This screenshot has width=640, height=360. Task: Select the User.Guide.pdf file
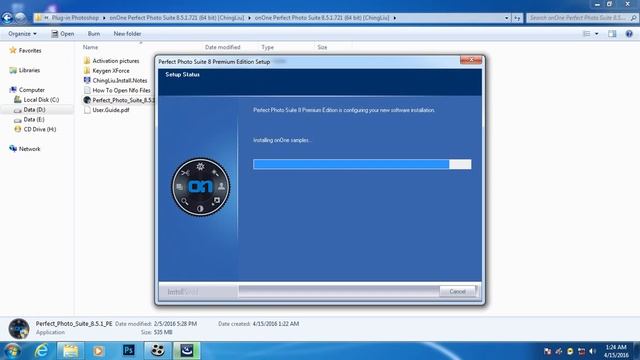[107, 110]
